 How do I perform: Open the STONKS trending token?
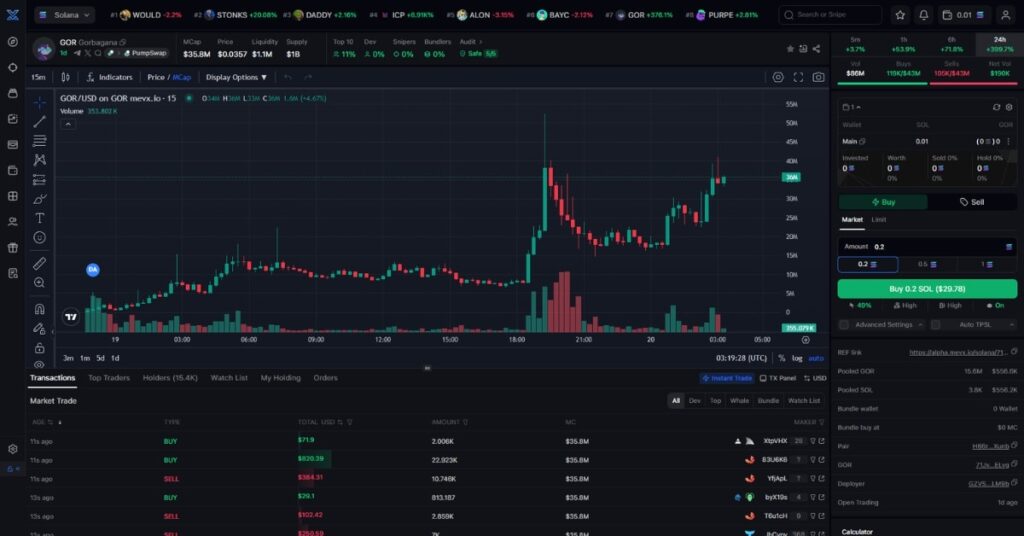point(235,15)
